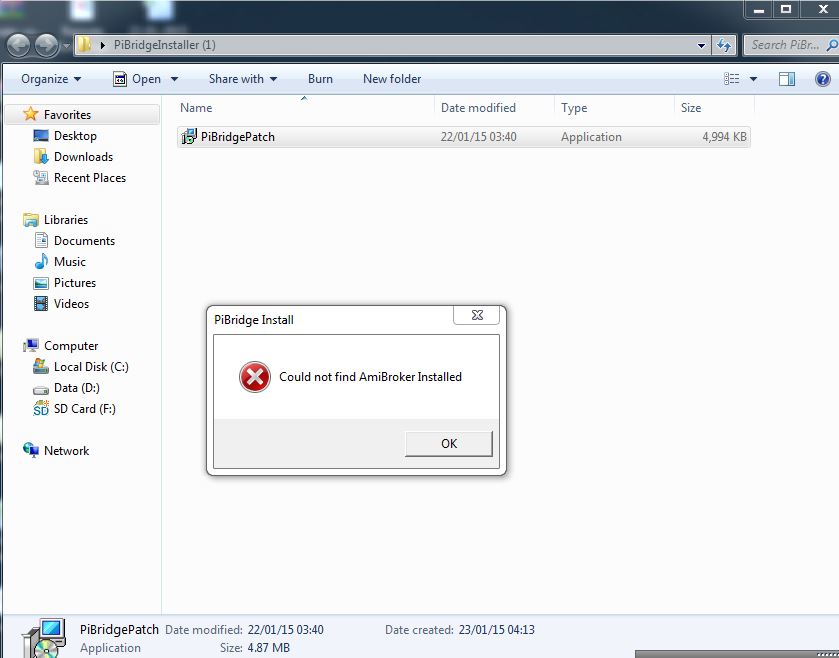839x658 pixels.
Task: Minimize the Explorer window
Action: 759,10
